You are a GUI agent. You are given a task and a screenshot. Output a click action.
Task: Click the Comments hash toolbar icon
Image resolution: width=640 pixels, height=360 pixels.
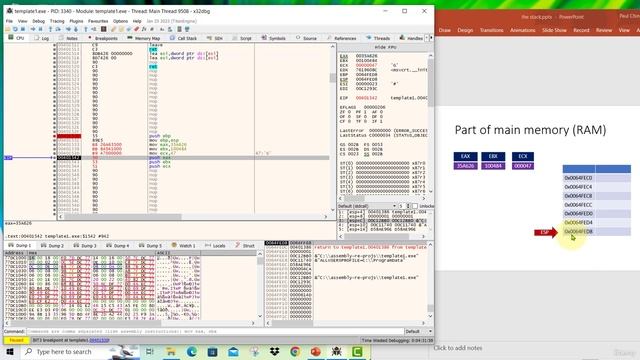pos(152,29)
